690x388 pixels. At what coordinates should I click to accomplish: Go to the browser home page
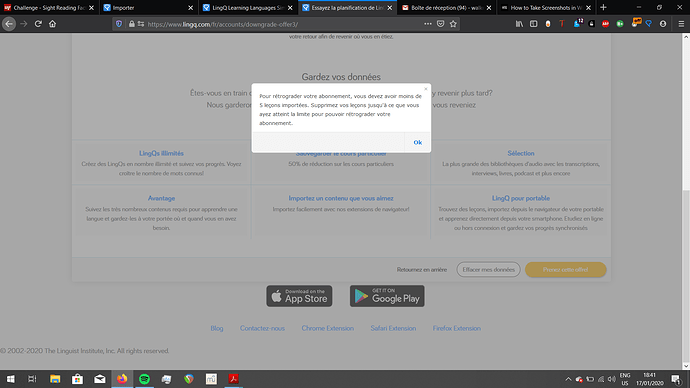(52, 24)
